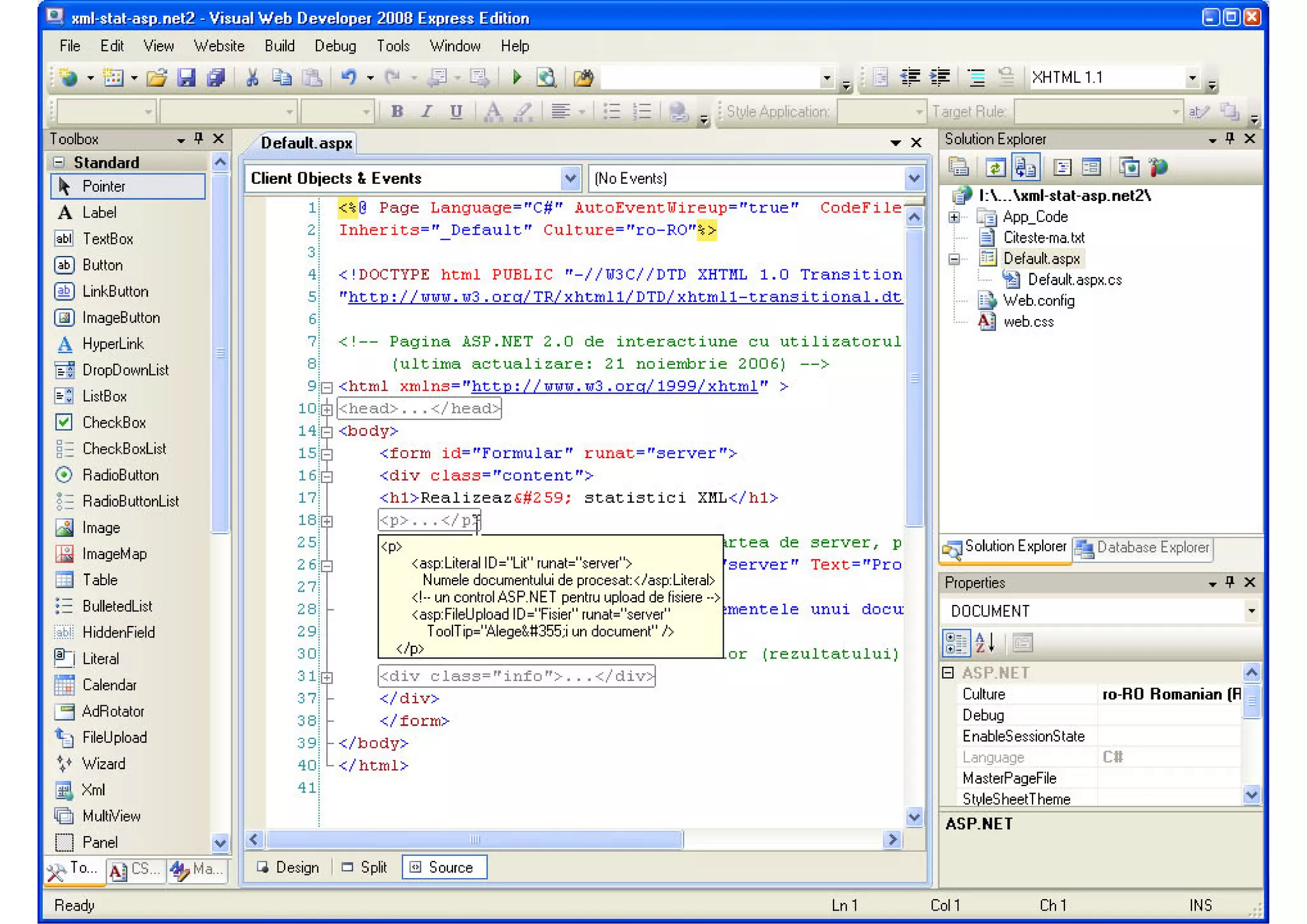This screenshot has height=924, width=1307.
Task: Click the Culture property value field
Action: pyautogui.click(x=1170, y=694)
